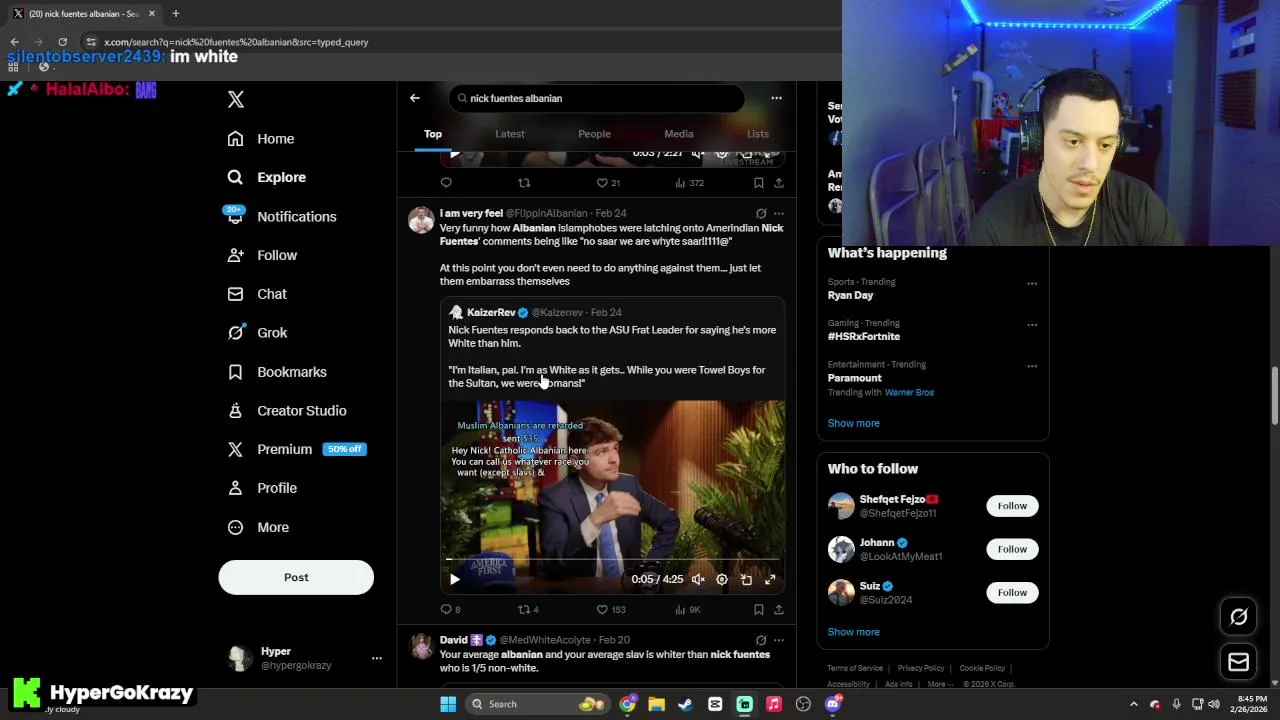
Task: Switch to the People tab
Action: tap(594, 134)
